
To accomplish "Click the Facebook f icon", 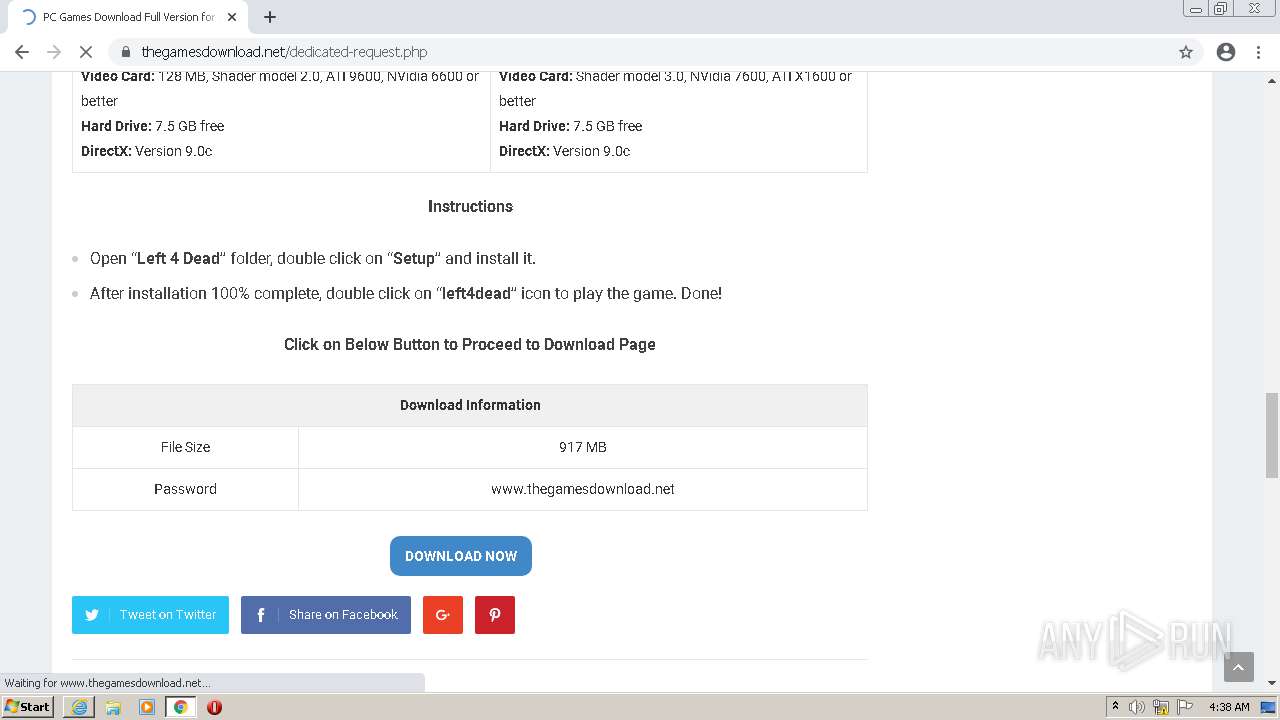I will pos(260,615).
